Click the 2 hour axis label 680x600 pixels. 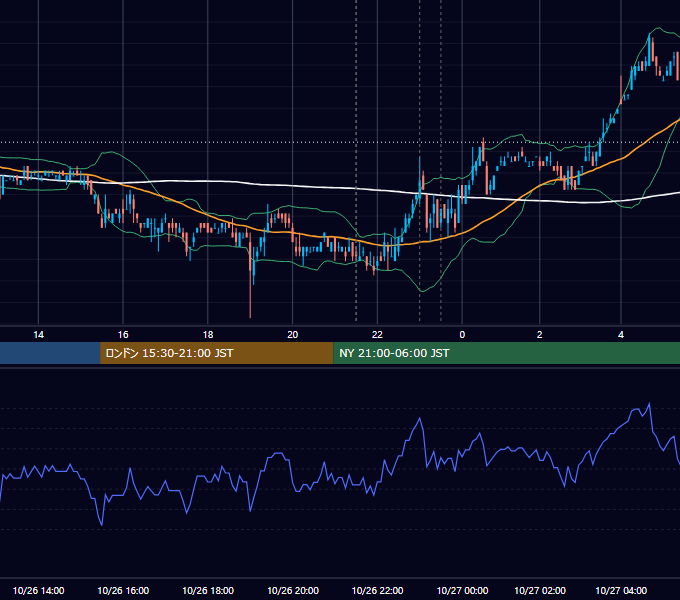[539, 334]
